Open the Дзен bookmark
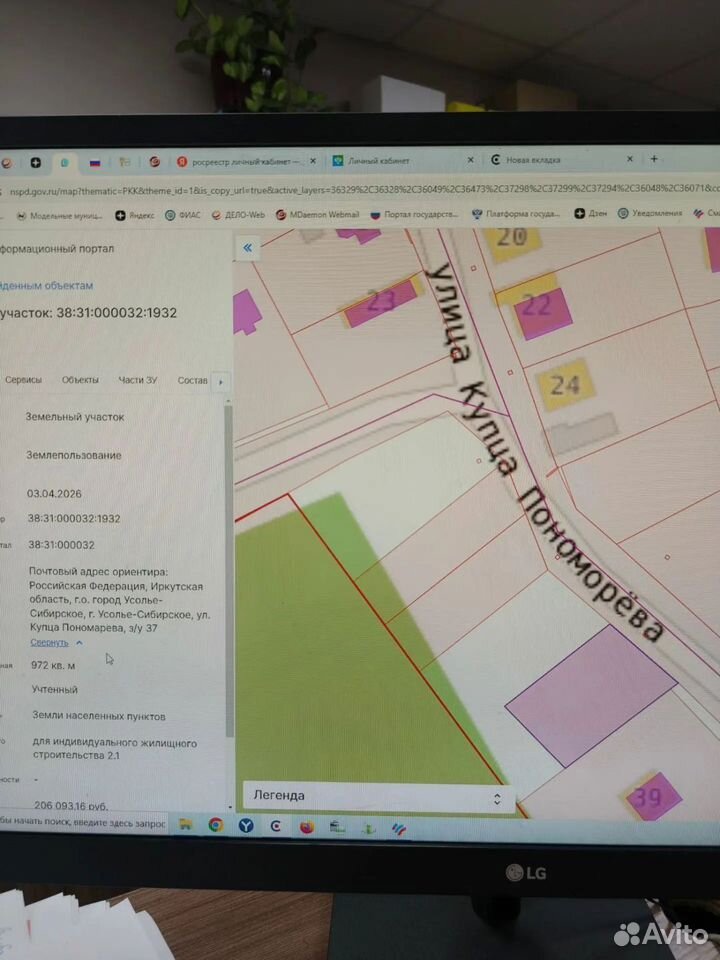This screenshot has width=720, height=960. pos(590,214)
